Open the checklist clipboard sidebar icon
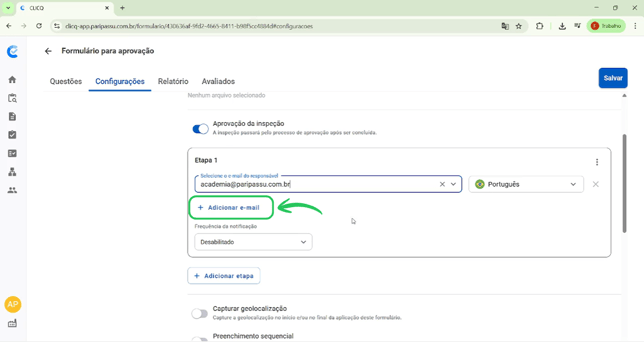Viewport: 644px width, 360px height. pos(12,135)
